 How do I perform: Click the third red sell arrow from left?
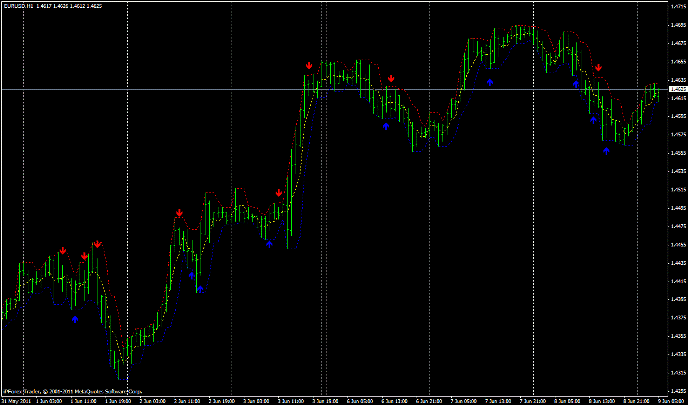(x=97, y=244)
